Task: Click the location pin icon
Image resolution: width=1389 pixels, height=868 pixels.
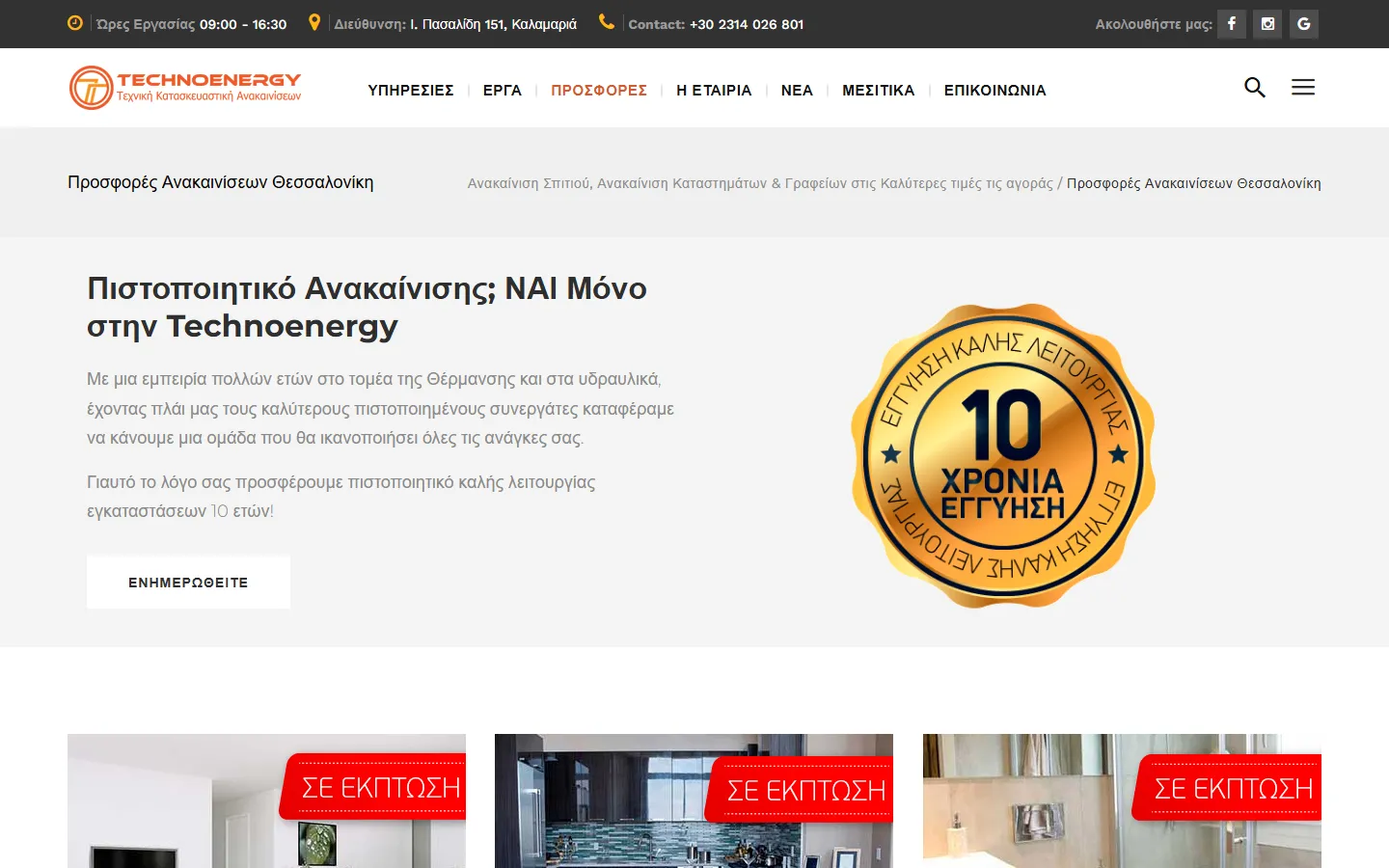Action: pos(313,23)
